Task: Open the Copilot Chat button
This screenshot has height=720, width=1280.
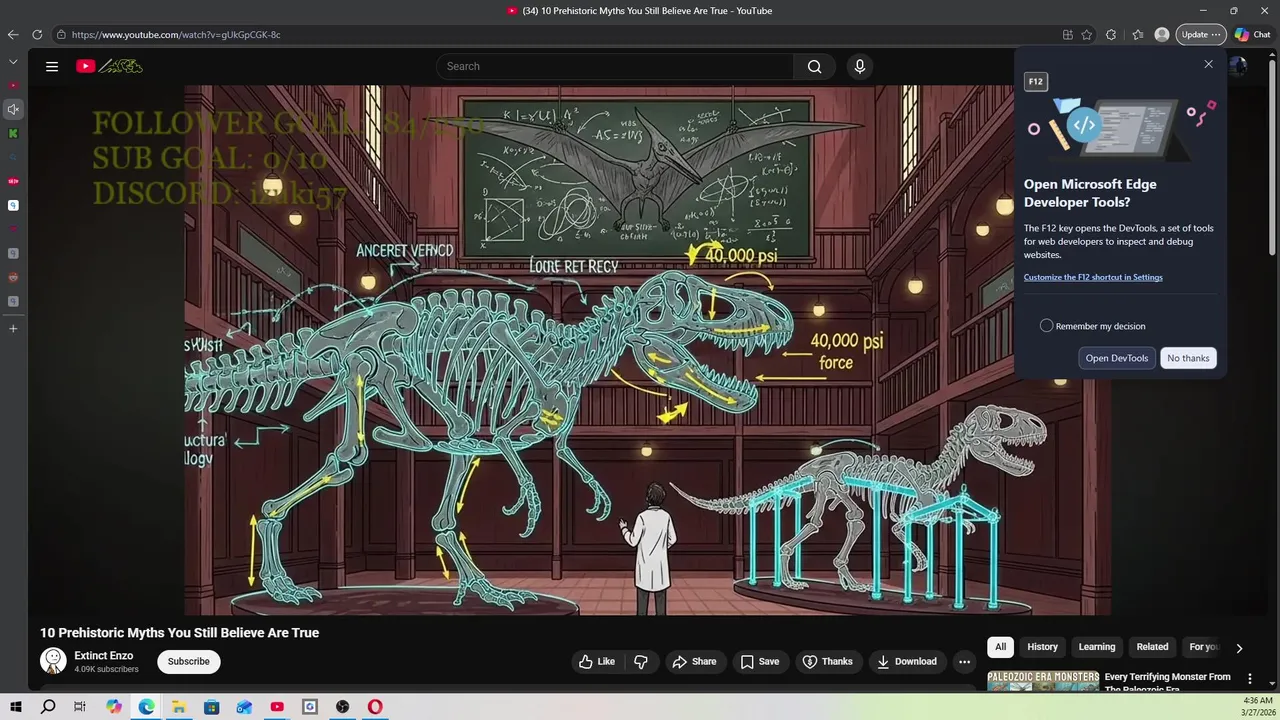Action: (x=1253, y=34)
